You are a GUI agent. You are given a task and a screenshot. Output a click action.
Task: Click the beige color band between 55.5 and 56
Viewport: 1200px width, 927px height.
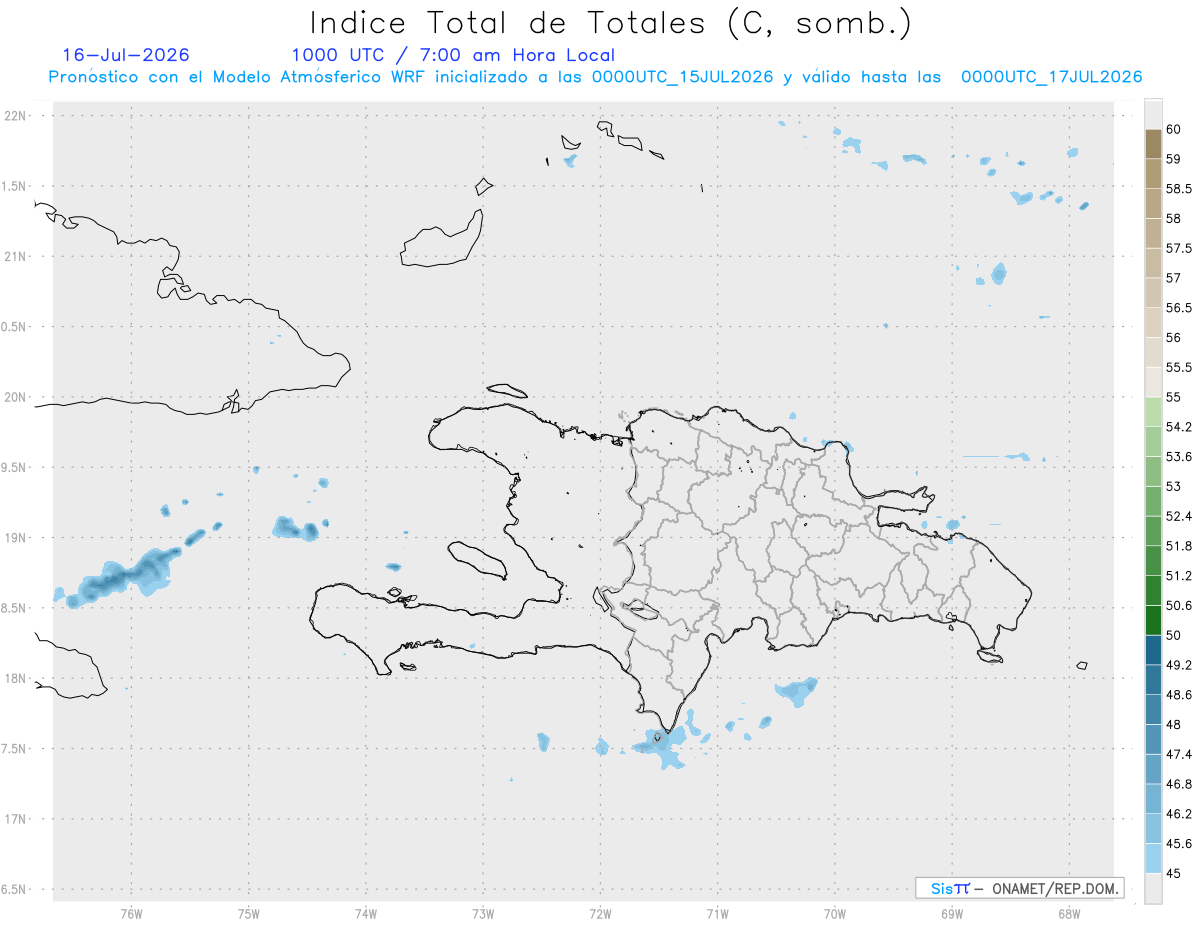pos(1153,352)
